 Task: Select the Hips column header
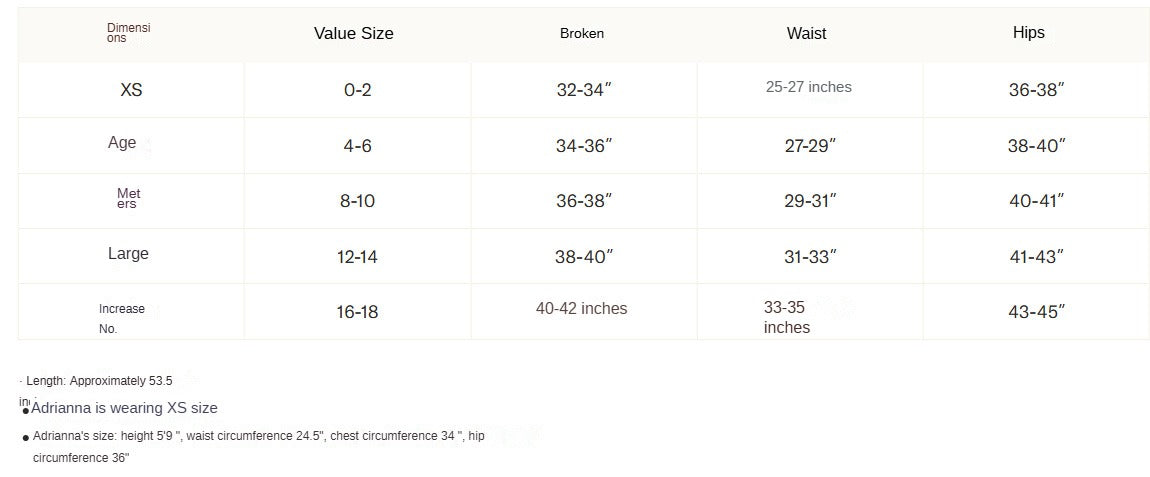tap(1028, 33)
